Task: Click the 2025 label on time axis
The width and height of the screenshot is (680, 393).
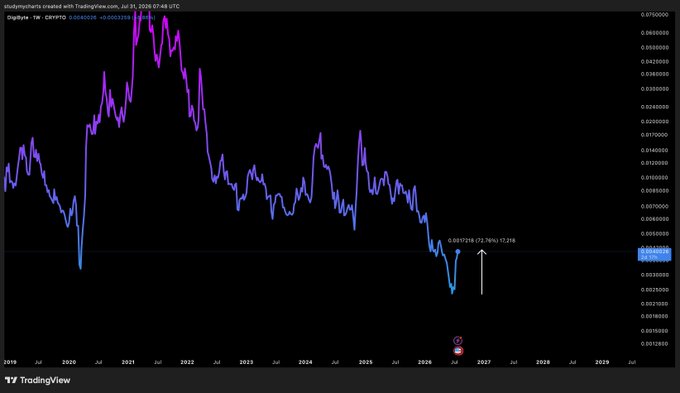Action: coord(366,362)
